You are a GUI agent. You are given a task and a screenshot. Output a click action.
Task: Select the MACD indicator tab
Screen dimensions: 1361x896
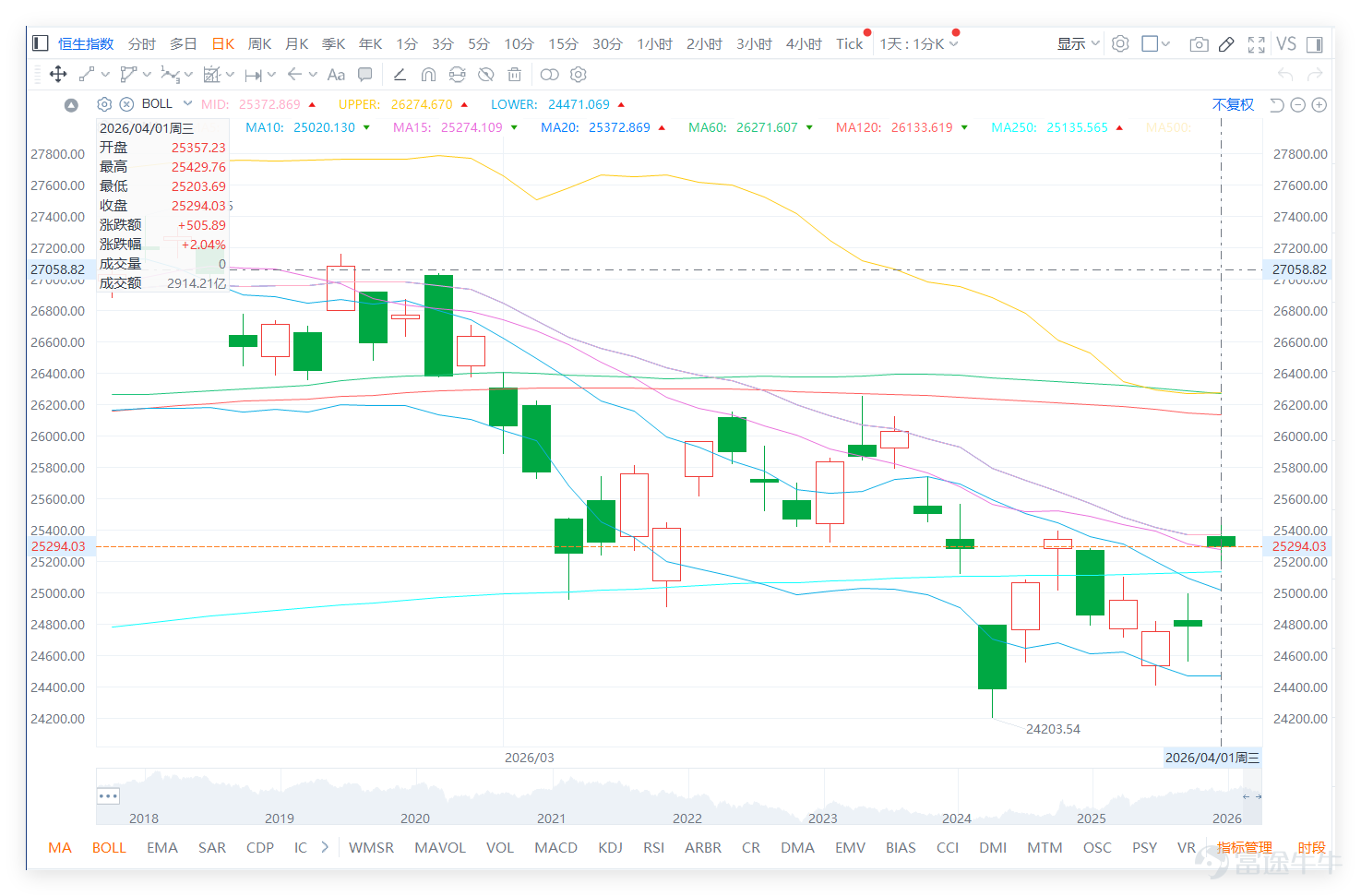555,847
